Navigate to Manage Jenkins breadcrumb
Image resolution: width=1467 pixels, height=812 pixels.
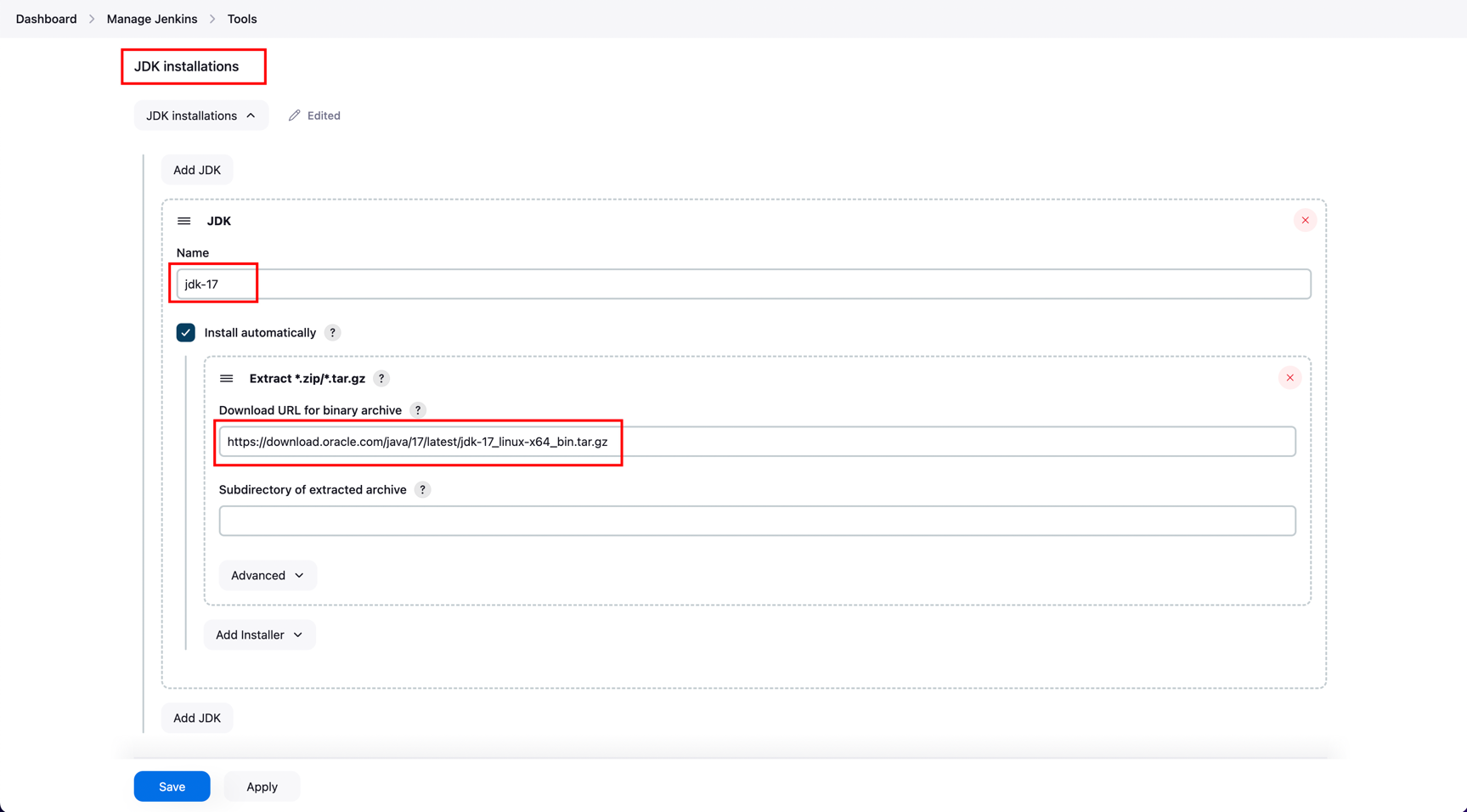click(x=152, y=19)
